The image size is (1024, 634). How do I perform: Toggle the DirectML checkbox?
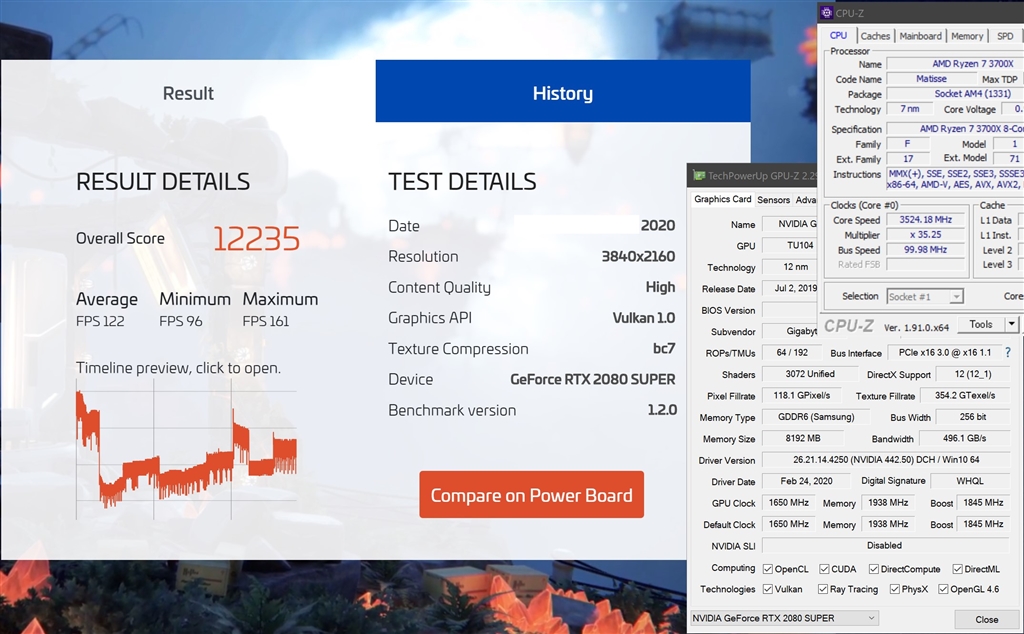pos(957,569)
